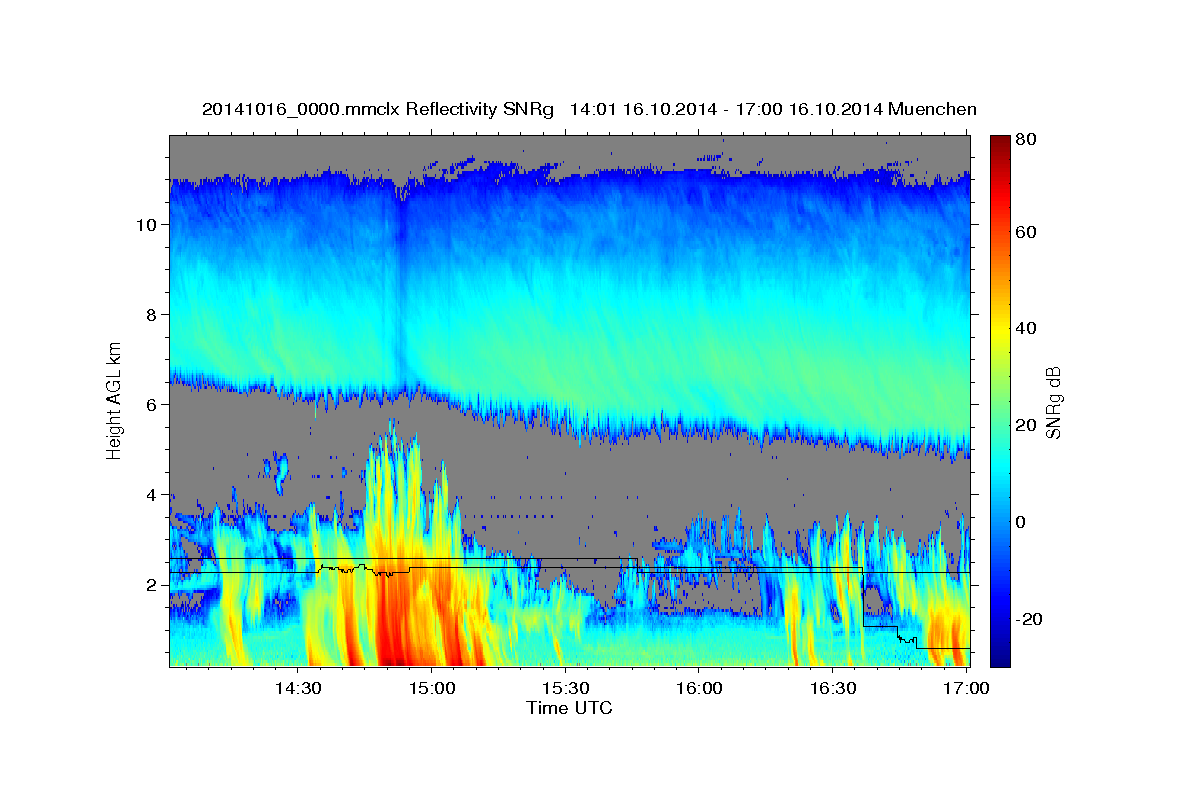Select the 17:00 time tick label
The width and height of the screenshot is (1200, 800).
tap(966, 688)
